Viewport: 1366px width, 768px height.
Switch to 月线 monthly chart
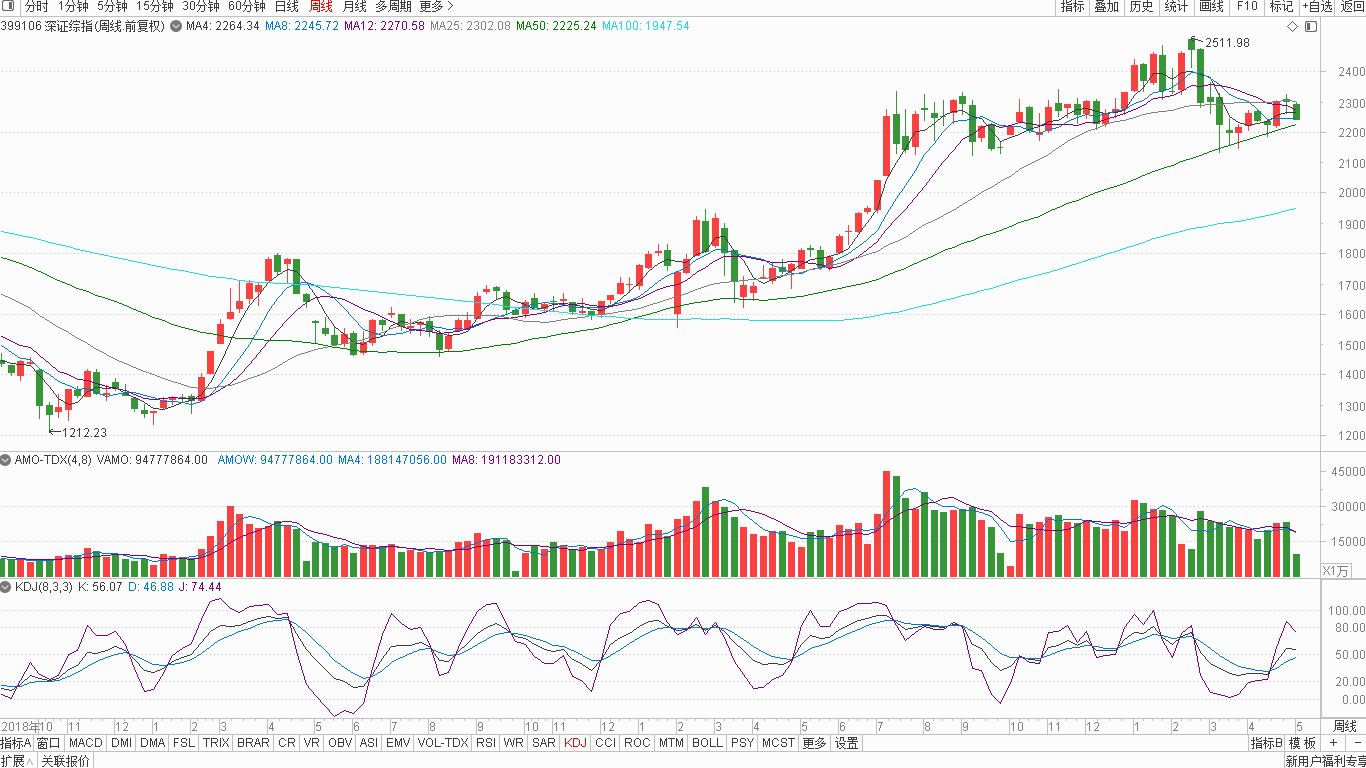[x=355, y=6]
